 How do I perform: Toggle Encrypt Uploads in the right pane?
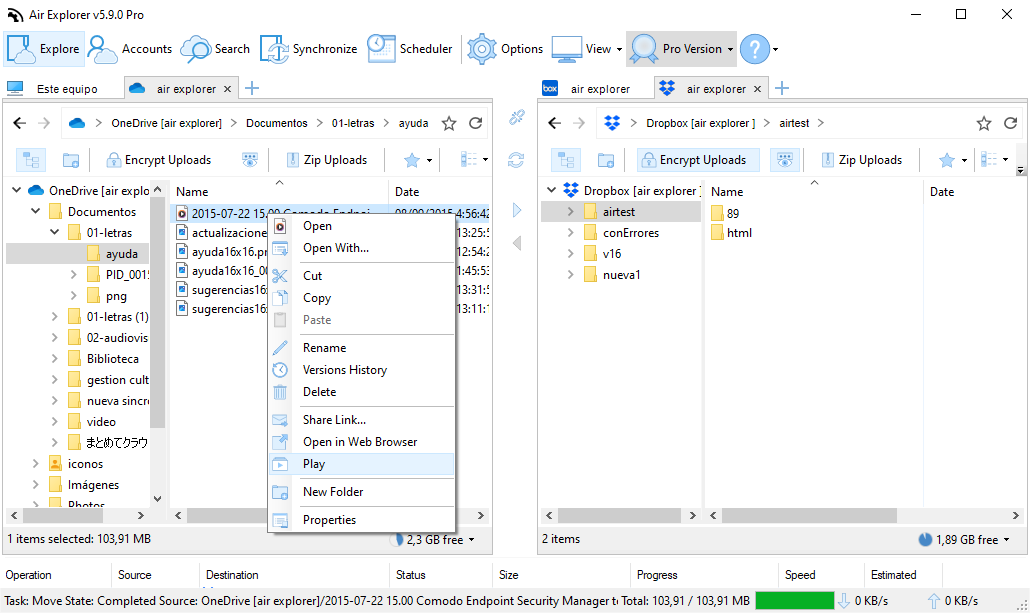click(697, 159)
